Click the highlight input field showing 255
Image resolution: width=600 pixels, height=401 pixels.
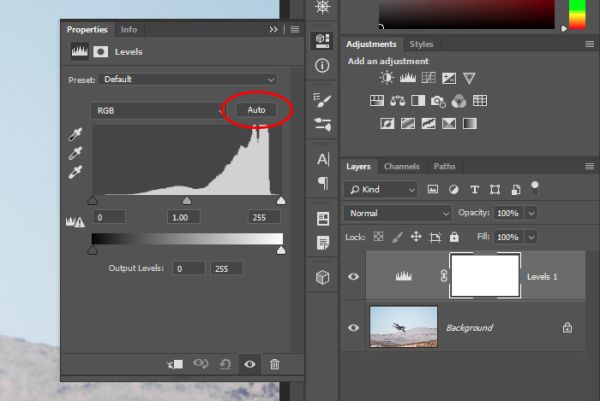(x=264, y=217)
